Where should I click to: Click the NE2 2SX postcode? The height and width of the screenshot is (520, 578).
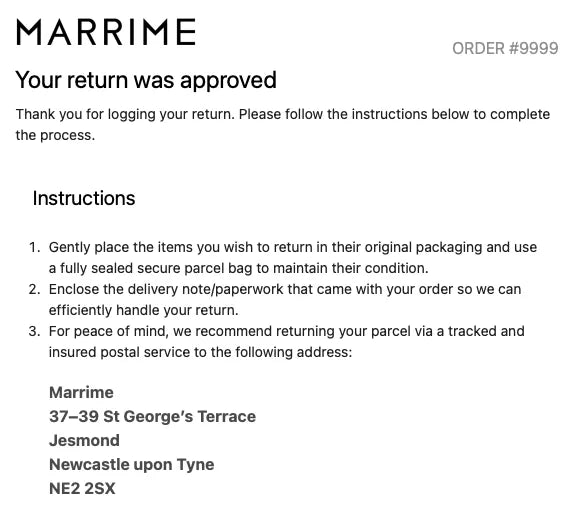click(x=82, y=489)
